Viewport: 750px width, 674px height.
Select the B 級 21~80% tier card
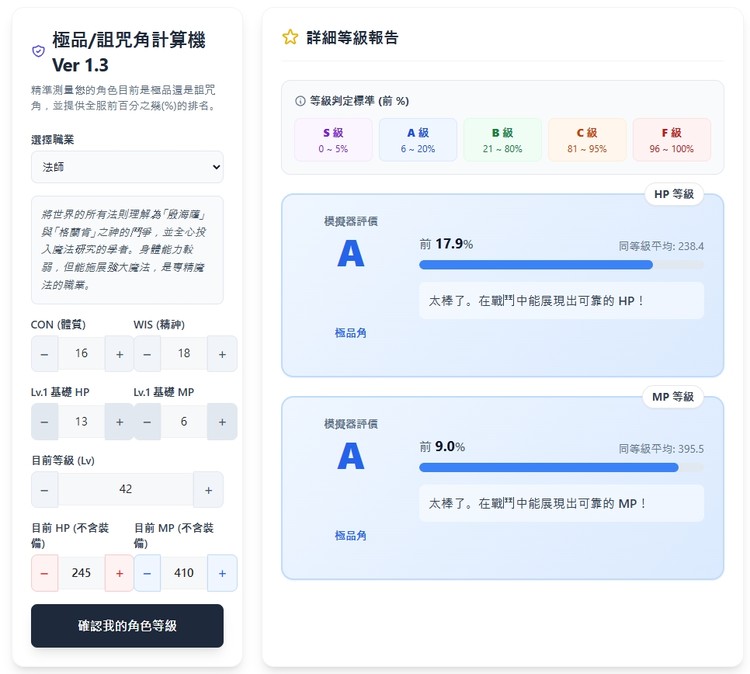coord(502,140)
